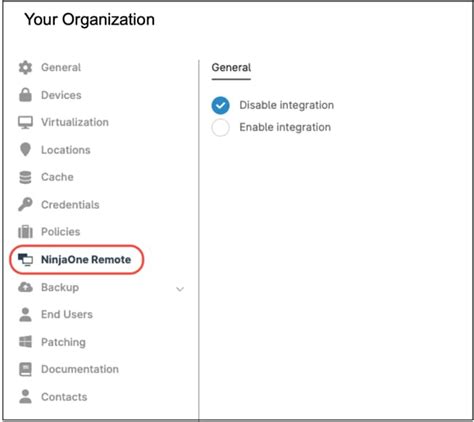
Task: Click the monitor icon next to Virtualization
Action: click(25, 122)
